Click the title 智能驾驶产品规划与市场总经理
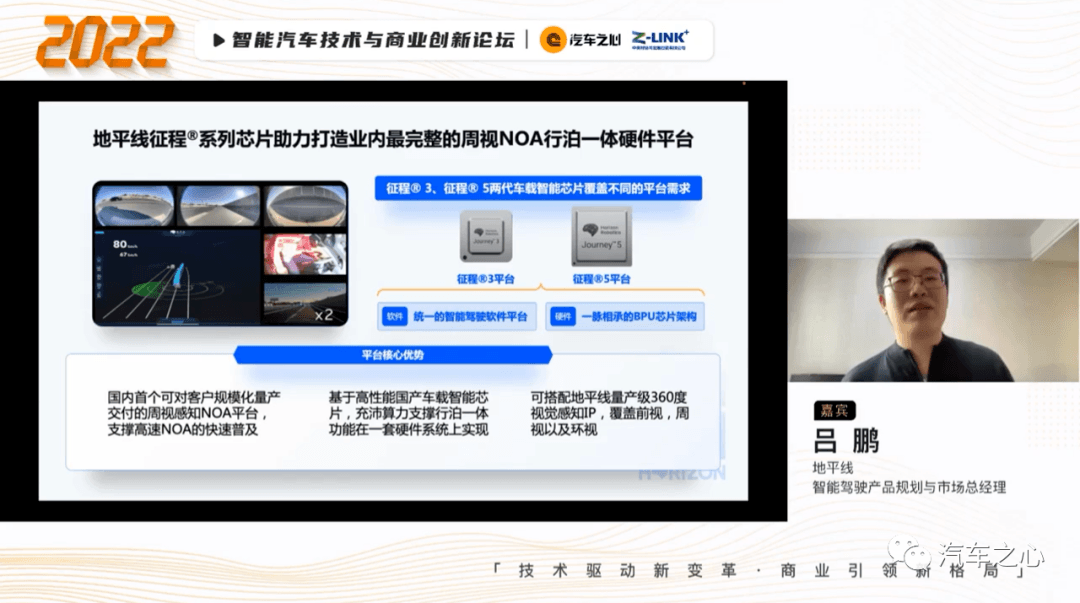 pyautogui.click(x=909, y=487)
